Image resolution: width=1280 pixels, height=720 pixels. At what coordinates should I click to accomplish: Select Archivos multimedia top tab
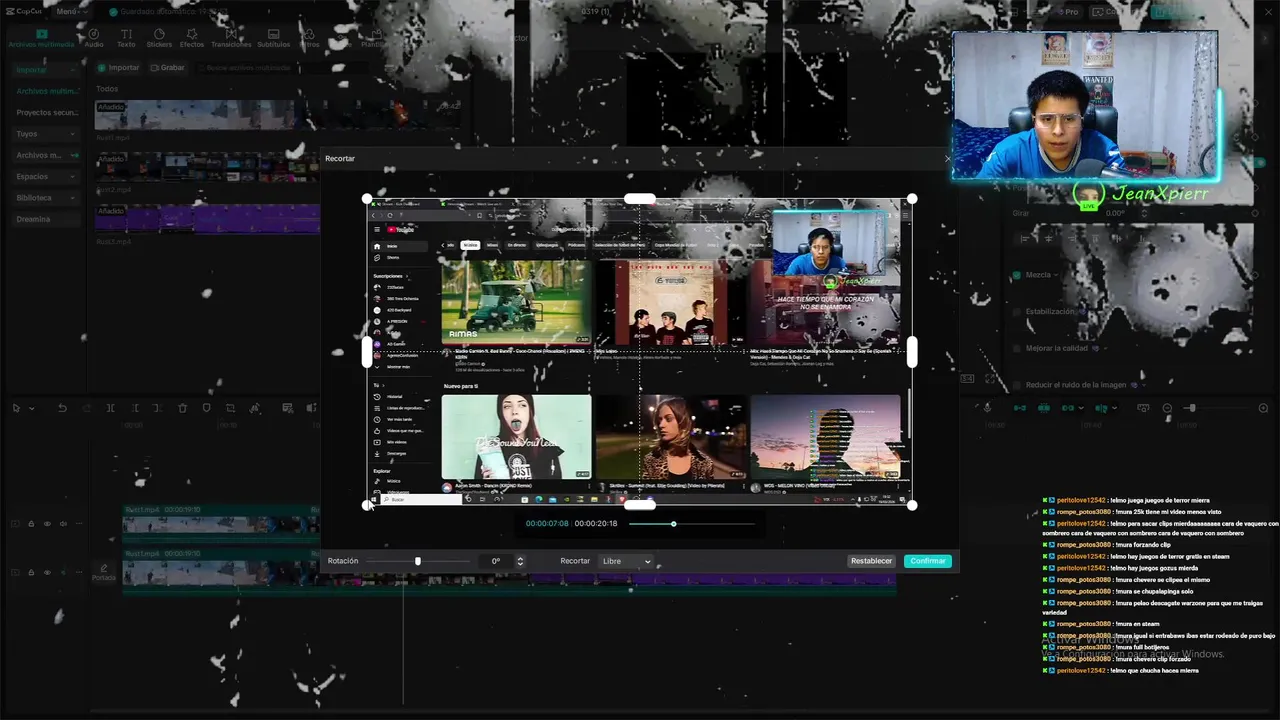[x=41, y=38]
